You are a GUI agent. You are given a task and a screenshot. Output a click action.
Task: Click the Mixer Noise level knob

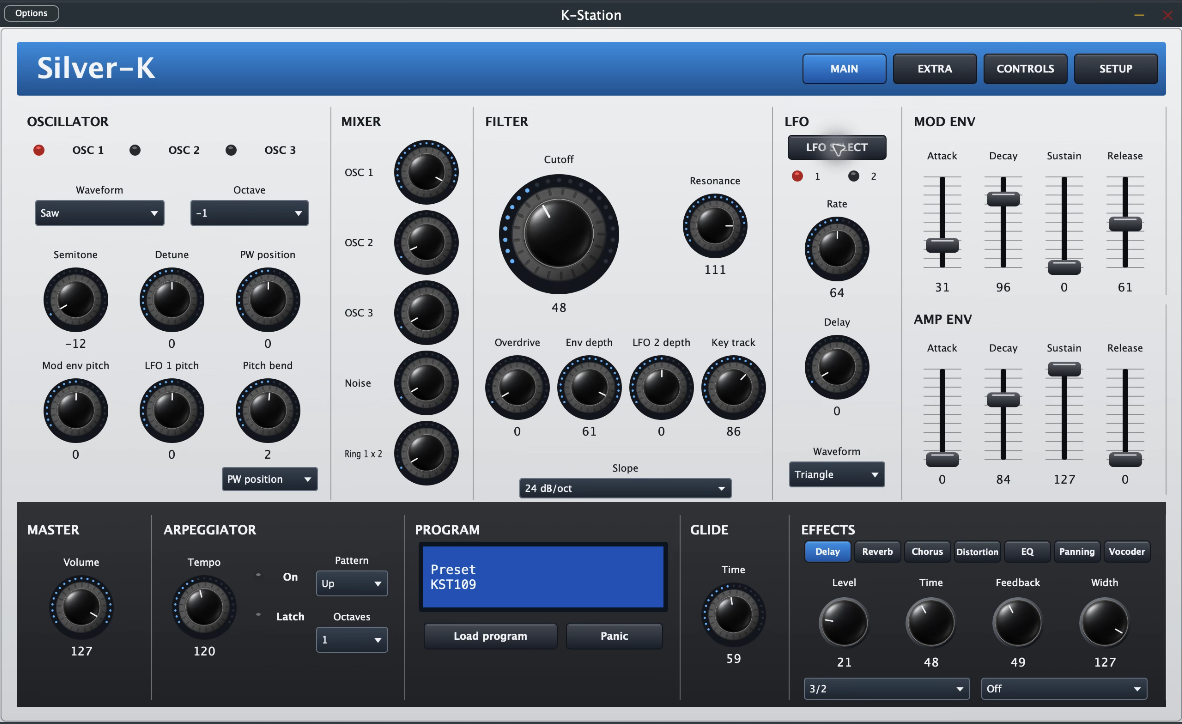tap(426, 383)
